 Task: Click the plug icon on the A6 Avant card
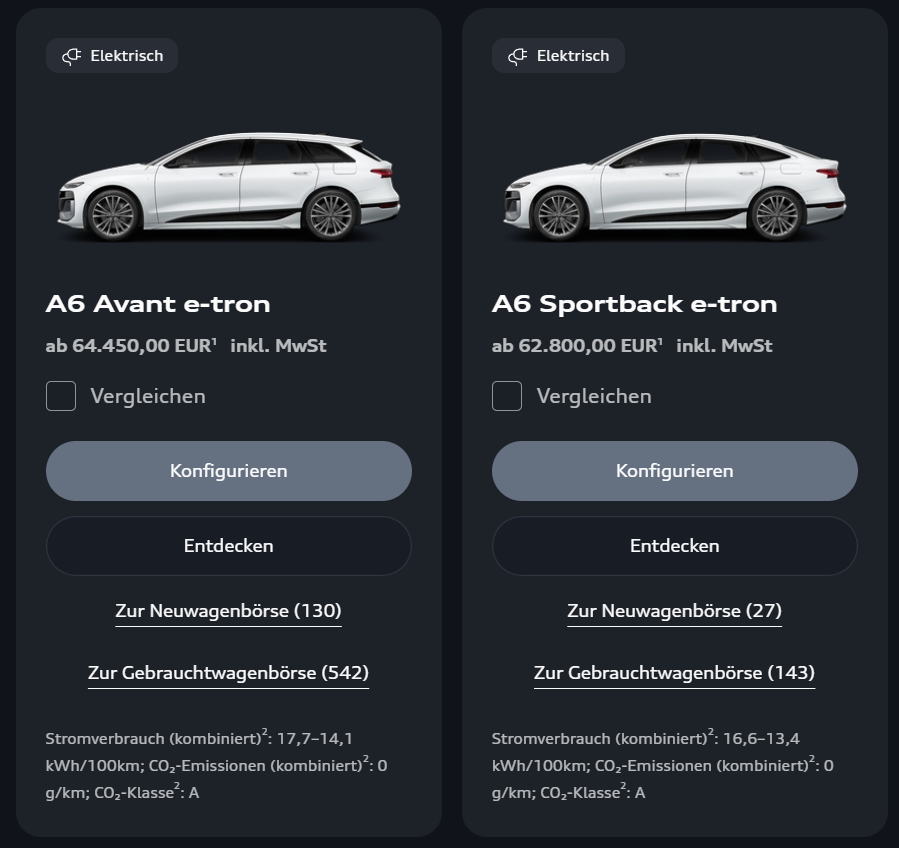click(71, 56)
